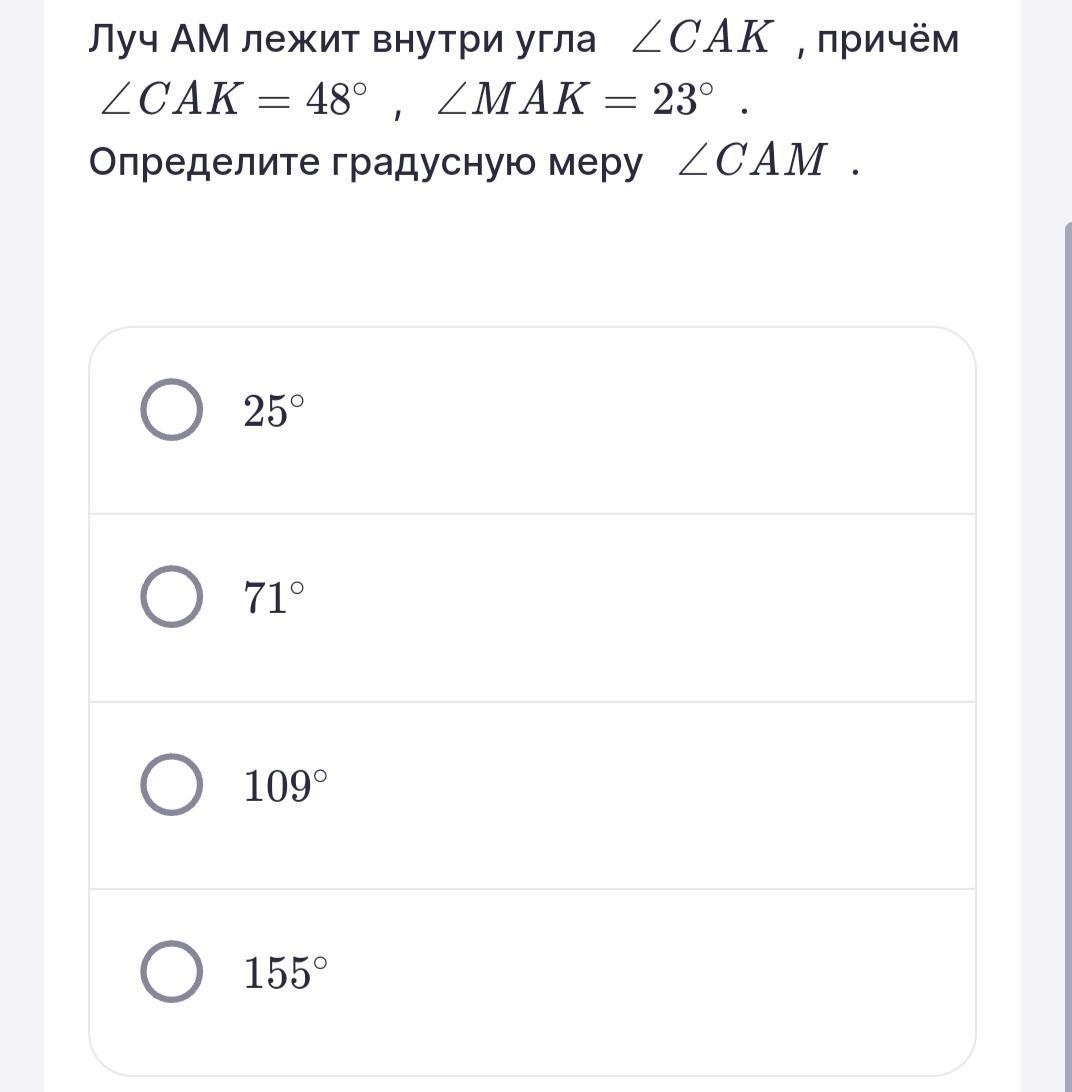The image size is (1072, 1092).
Task: Select the 25° radio button
Action: (x=171, y=410)
